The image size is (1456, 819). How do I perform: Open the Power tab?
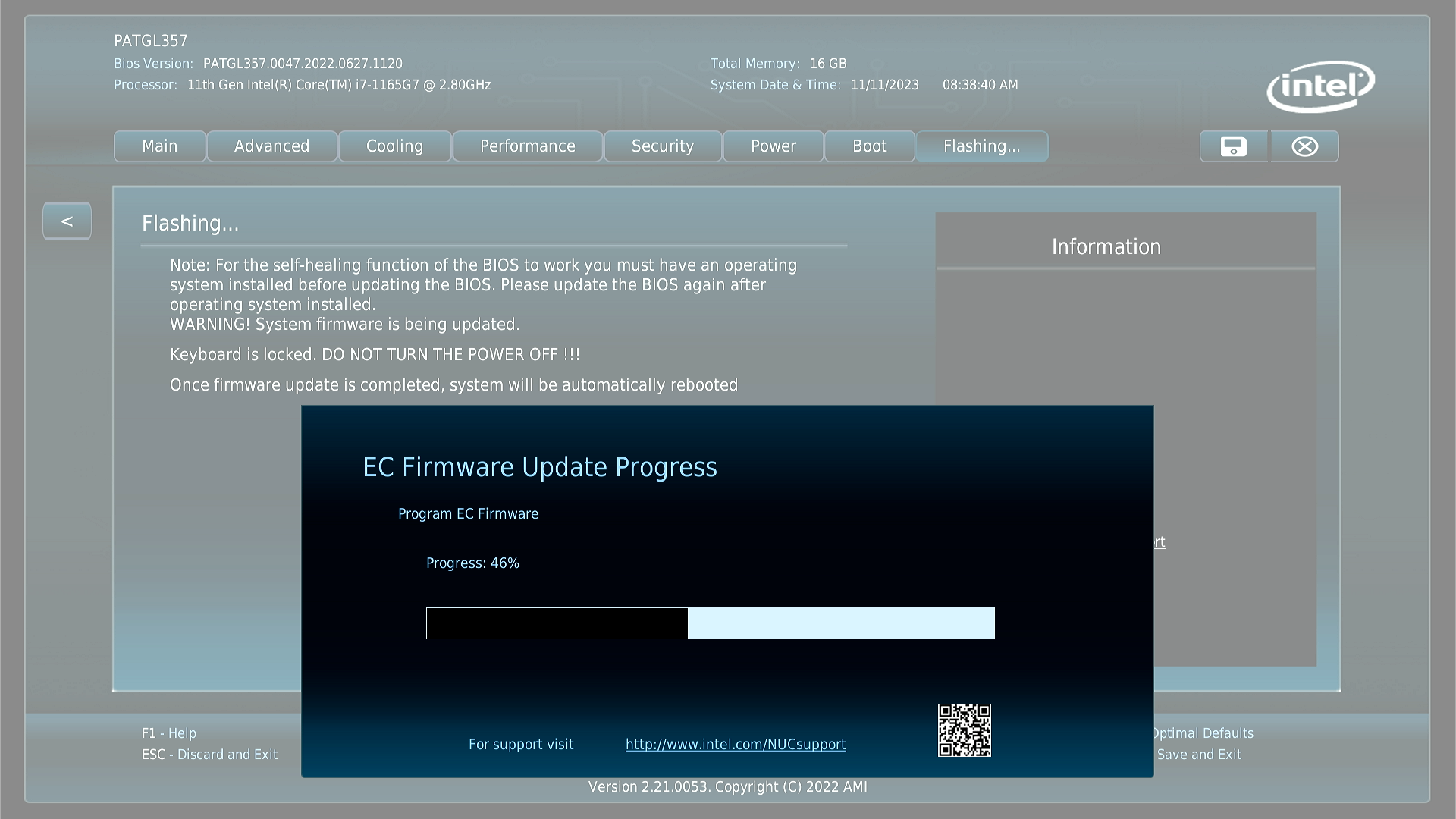[773, 146]
